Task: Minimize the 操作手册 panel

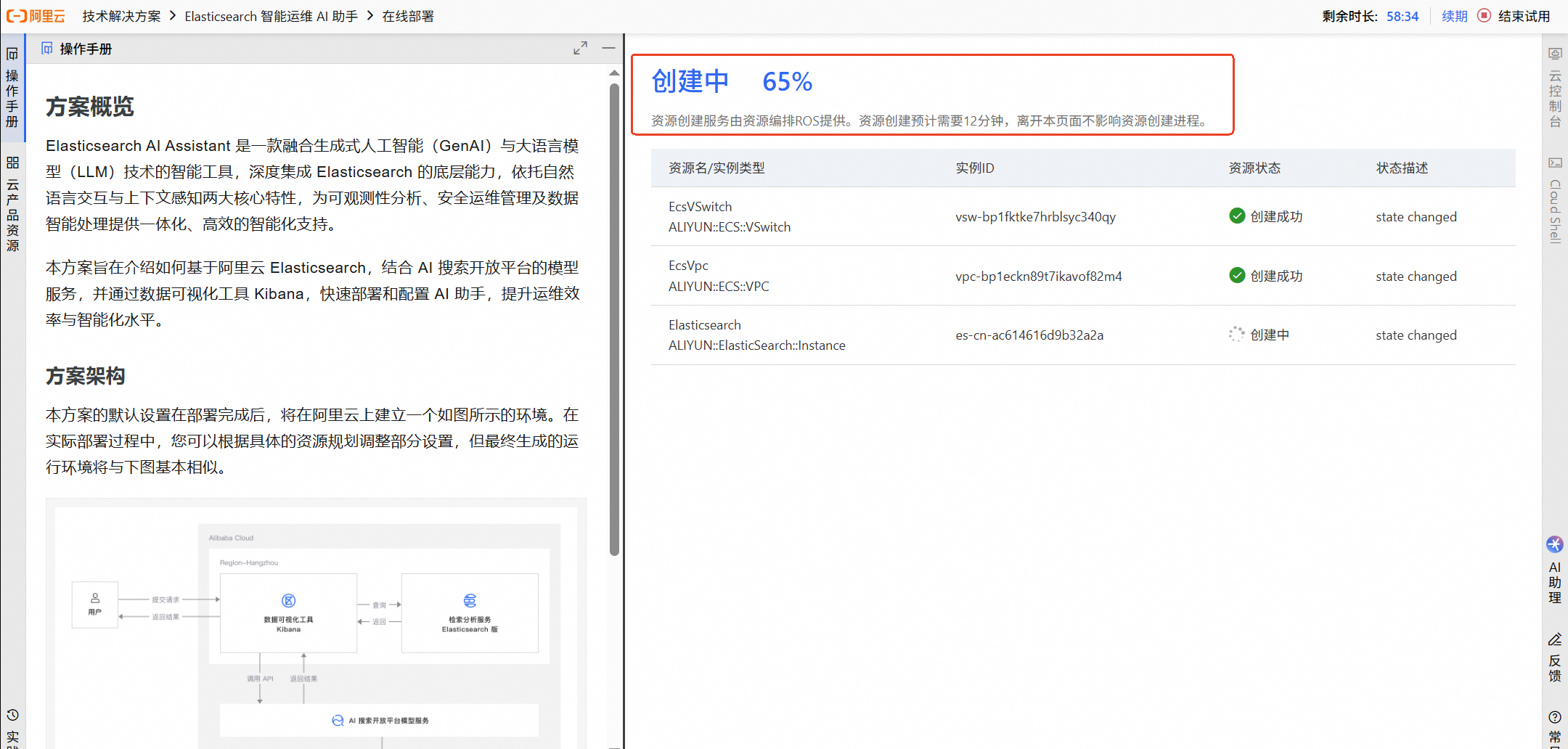Action: 609,49
